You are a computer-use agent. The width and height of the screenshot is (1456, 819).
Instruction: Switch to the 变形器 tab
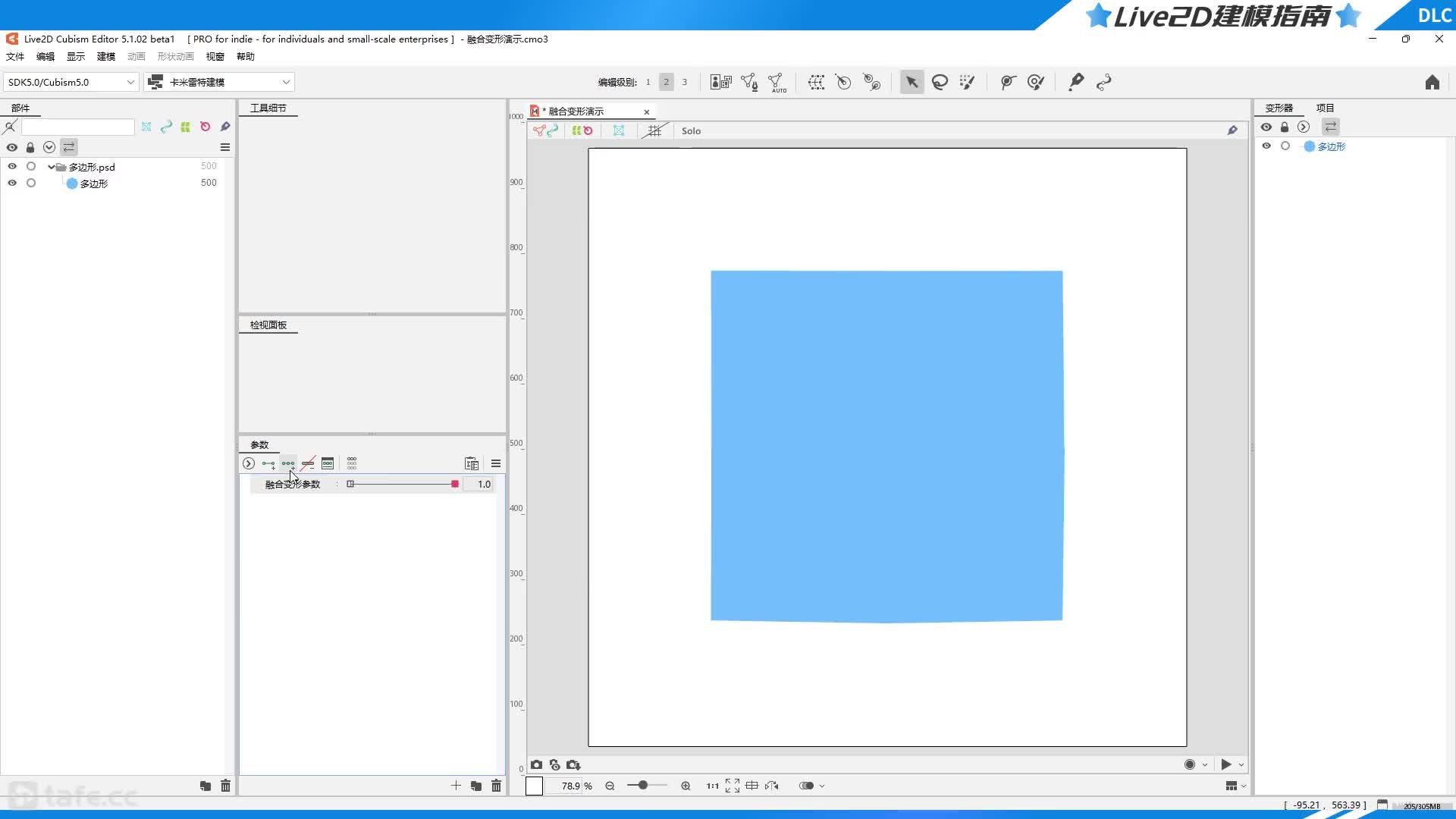[1279, 108]
